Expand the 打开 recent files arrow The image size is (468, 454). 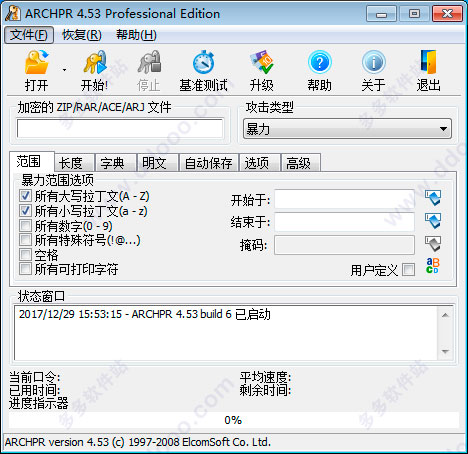[64, 70]
